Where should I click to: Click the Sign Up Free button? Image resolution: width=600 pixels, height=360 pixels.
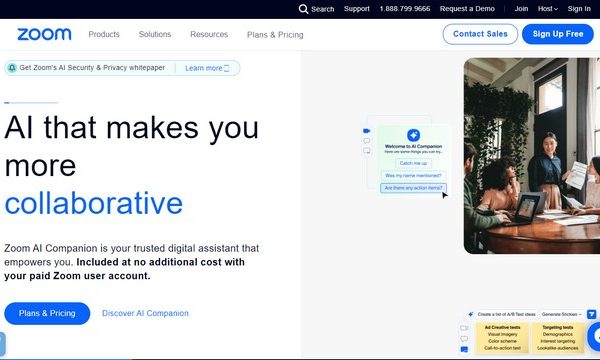click(558, 34)
